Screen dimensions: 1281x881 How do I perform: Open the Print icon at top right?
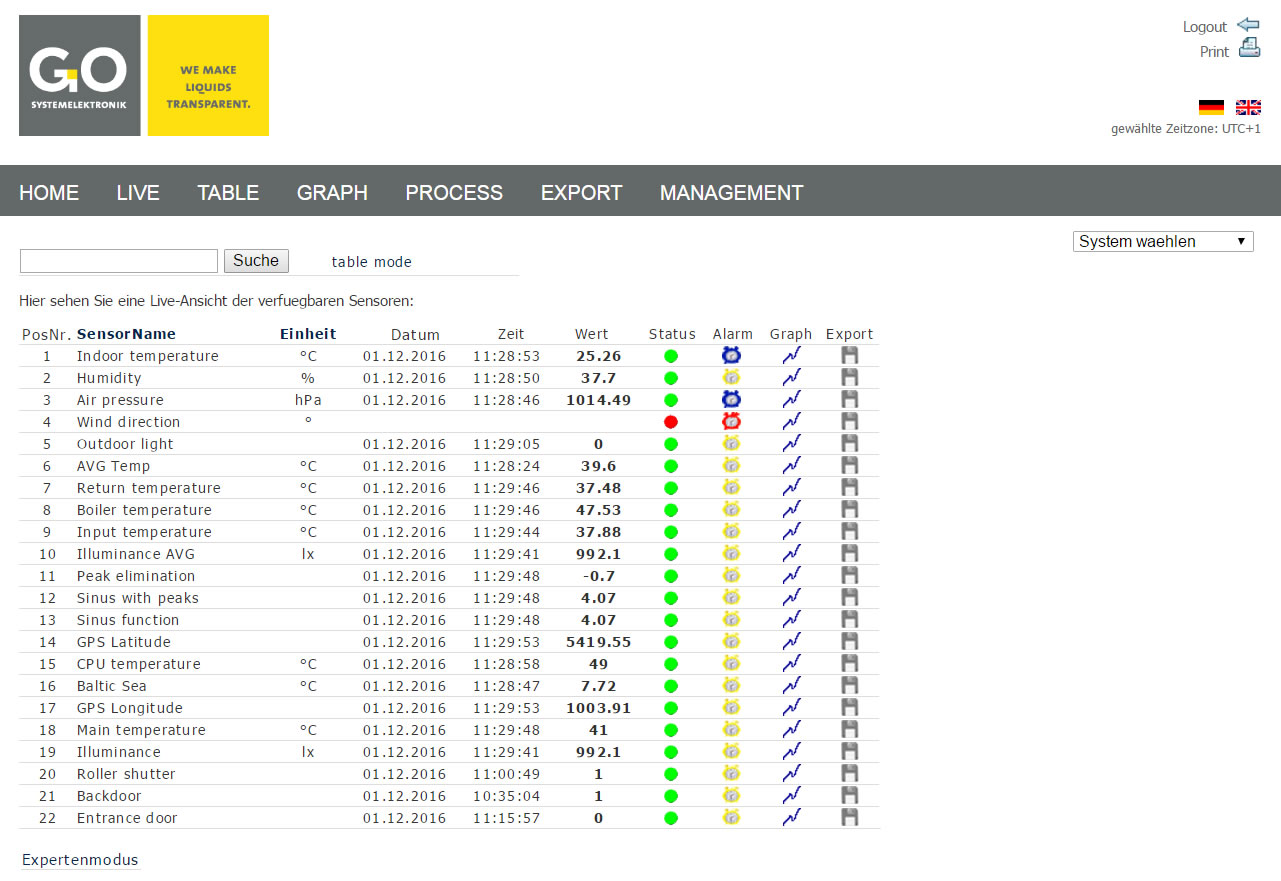(1248, 48)
